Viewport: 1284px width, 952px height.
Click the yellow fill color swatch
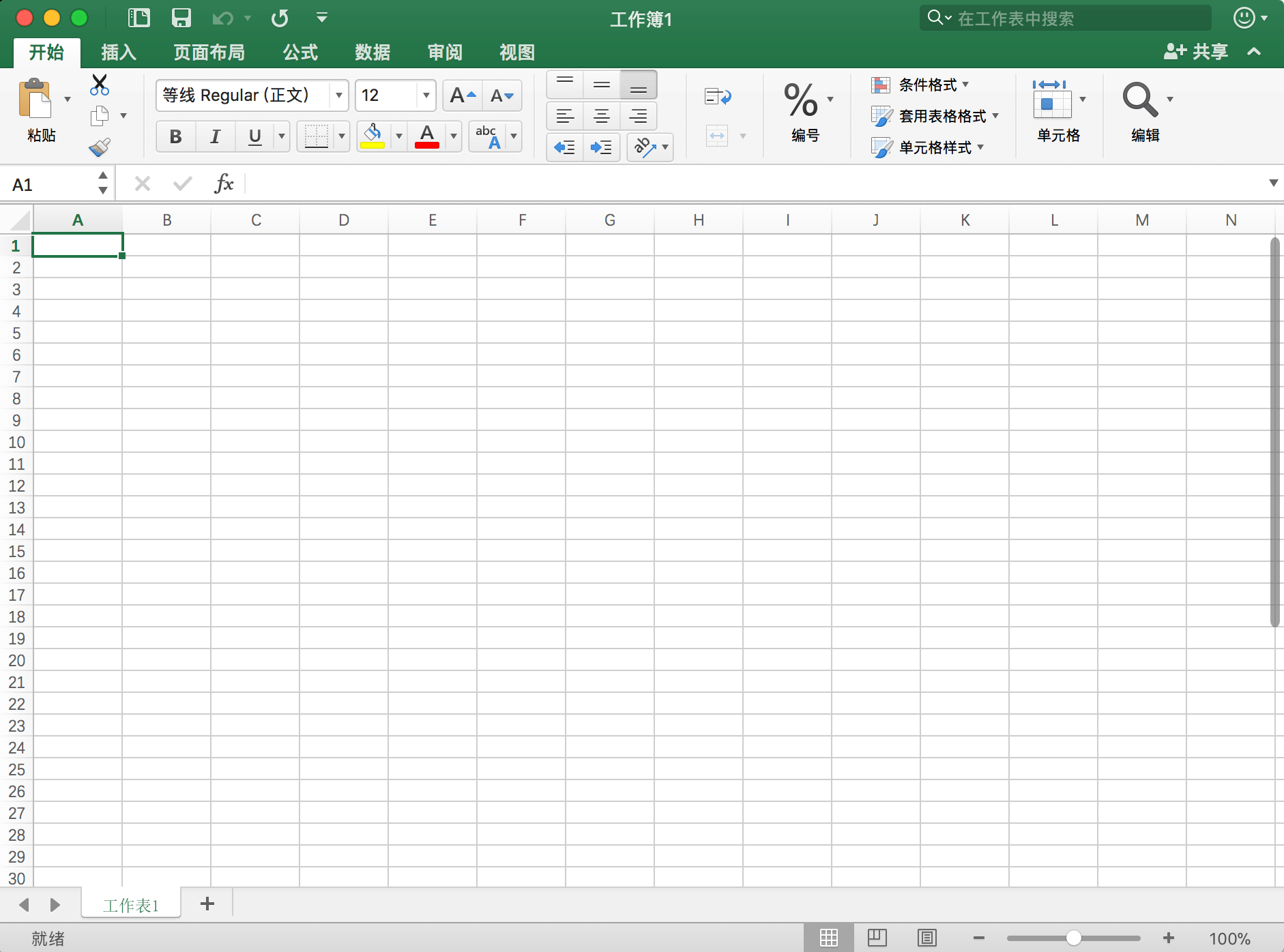coord(373,136)
